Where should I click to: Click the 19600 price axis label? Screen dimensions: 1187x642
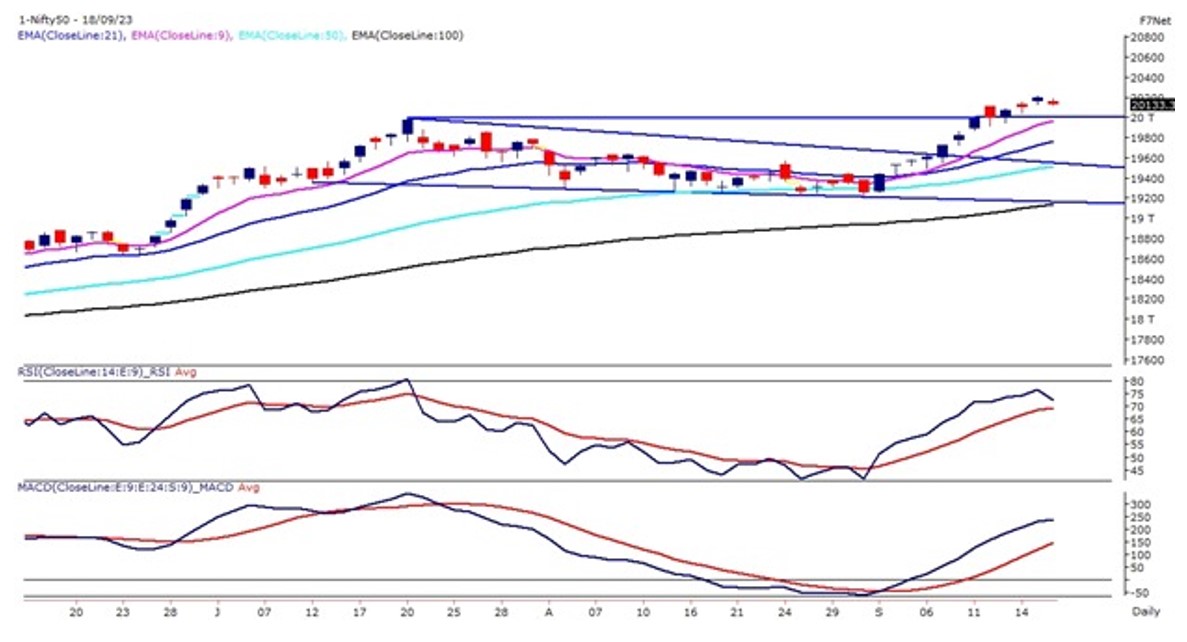click(x=1148, y=158)
